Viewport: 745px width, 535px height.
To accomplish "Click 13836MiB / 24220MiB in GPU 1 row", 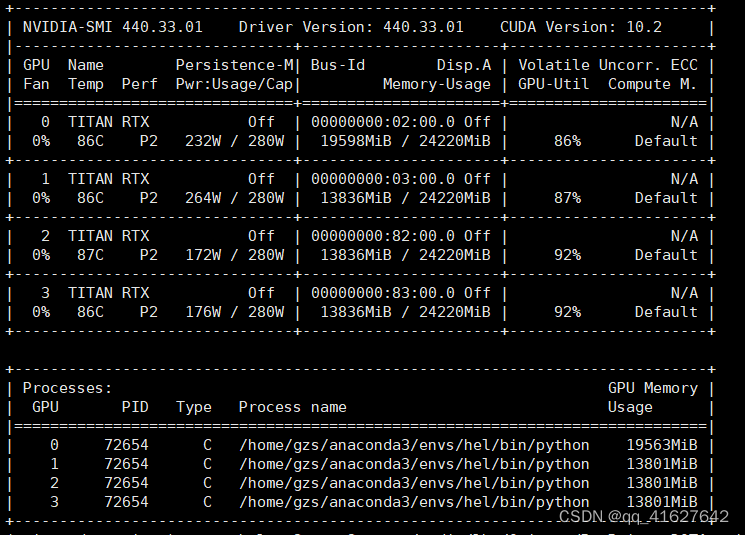I will coord(405,198).
